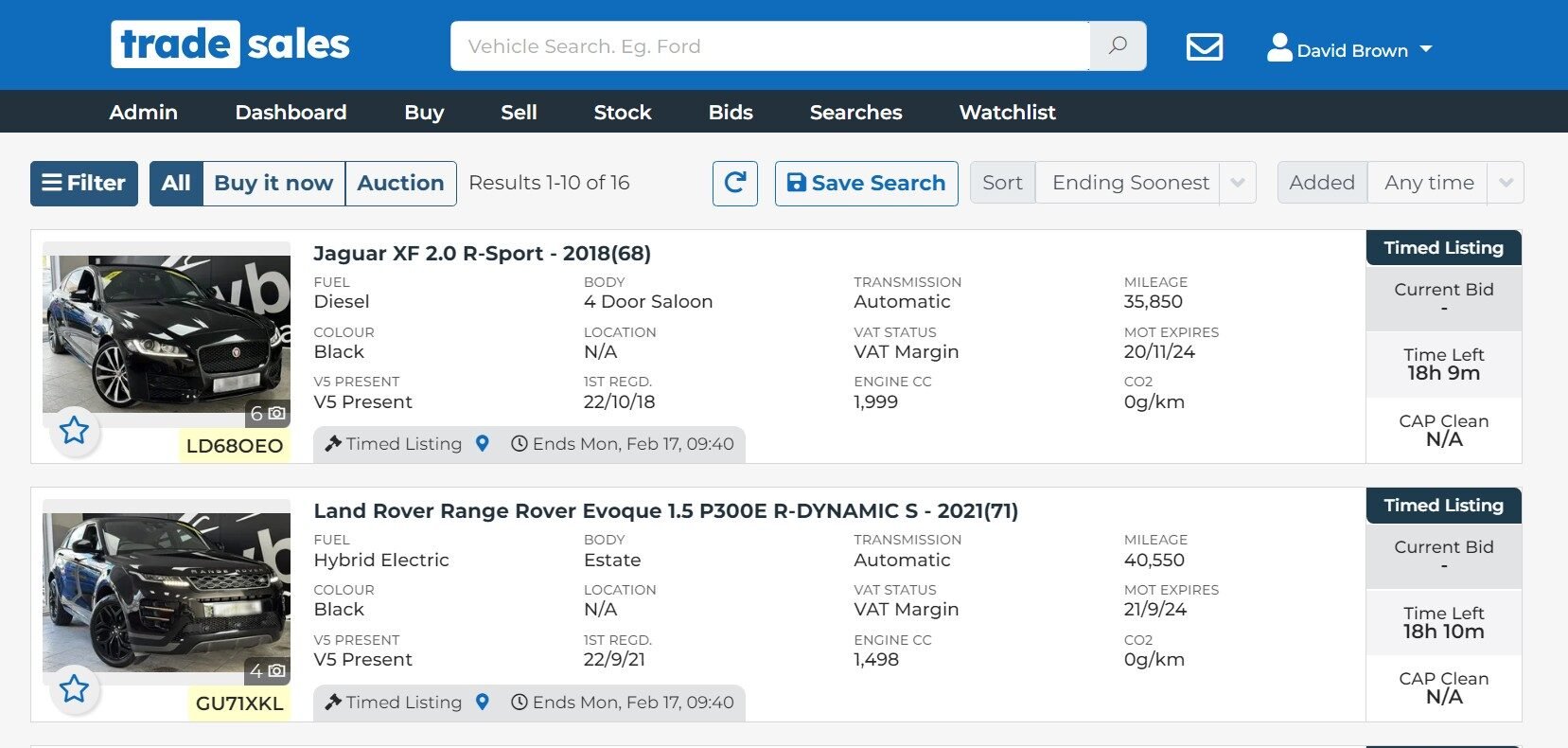The image size is (1568, 748).
Task: Click the Evoque Timed Listing header badge
Action: (x=1444, y=506)
